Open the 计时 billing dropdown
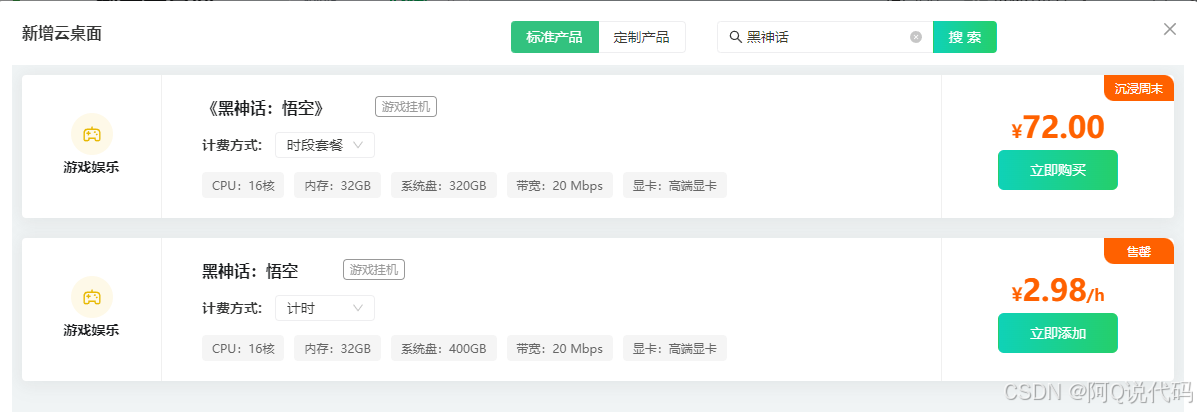Viewport: 1197px width, 412px height. [x=324, y=307]
